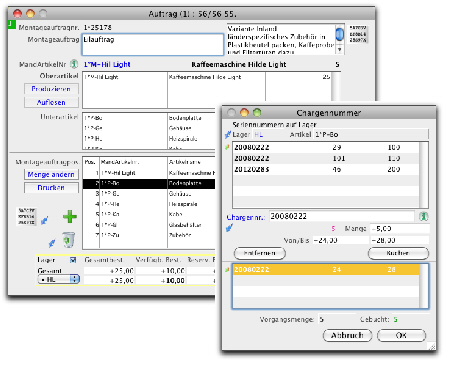454x366 pixels.
Task: Click the Buchen button in Chargennummer
Action: click(398, 253)
